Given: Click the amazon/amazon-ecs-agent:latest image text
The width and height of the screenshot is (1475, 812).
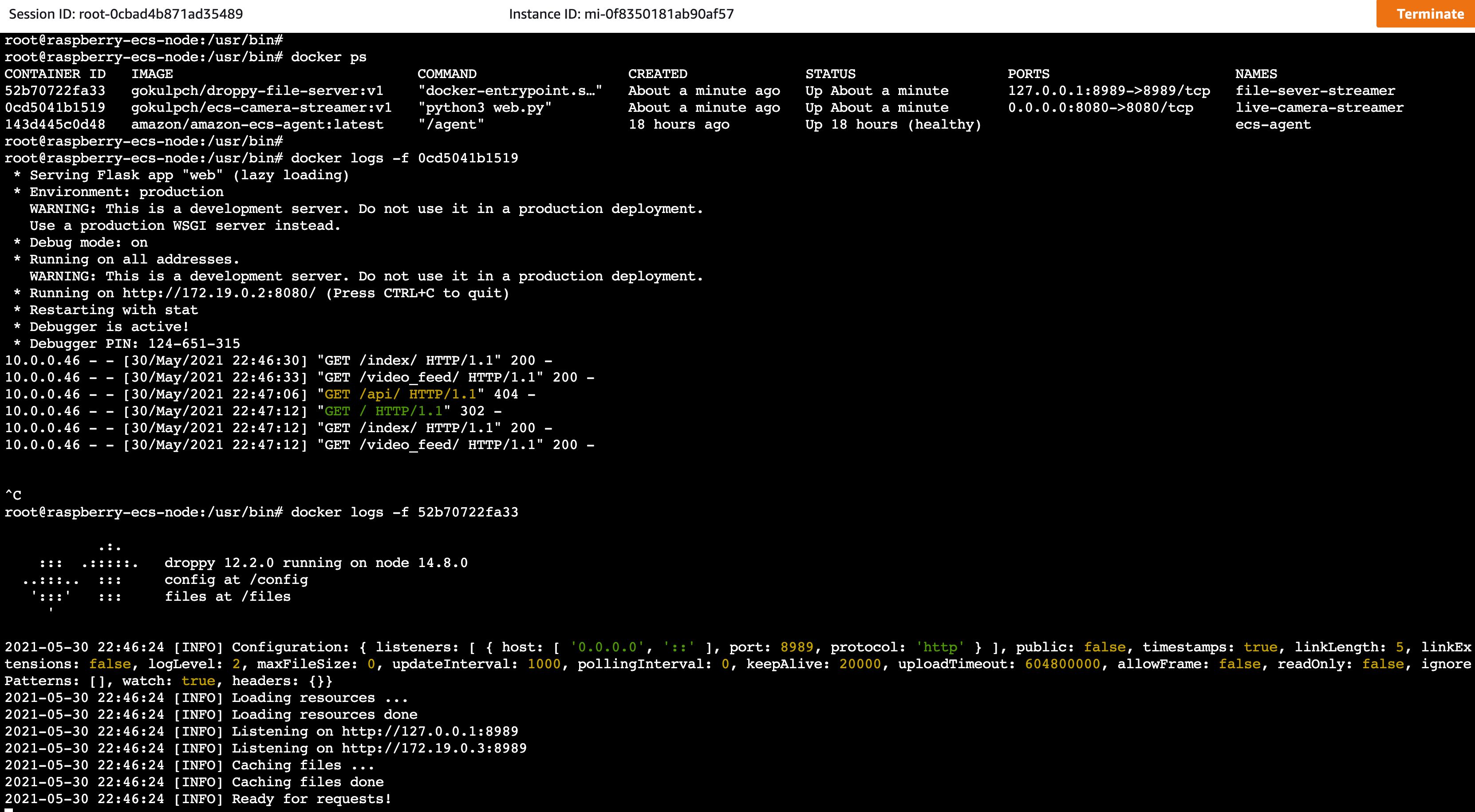Looking at the screenshot, I should click(x=257, y=124).
